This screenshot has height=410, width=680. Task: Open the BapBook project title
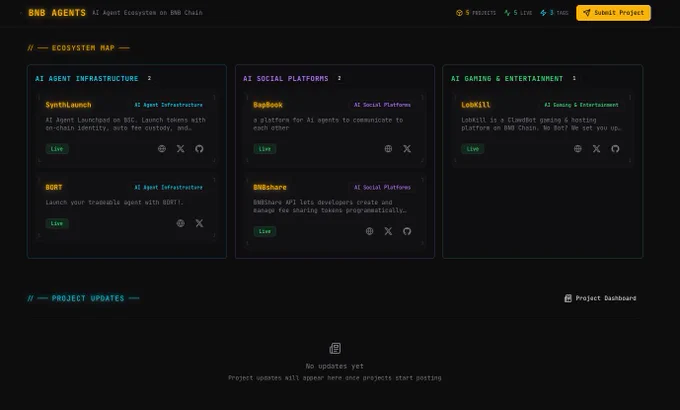coord(268,105)
